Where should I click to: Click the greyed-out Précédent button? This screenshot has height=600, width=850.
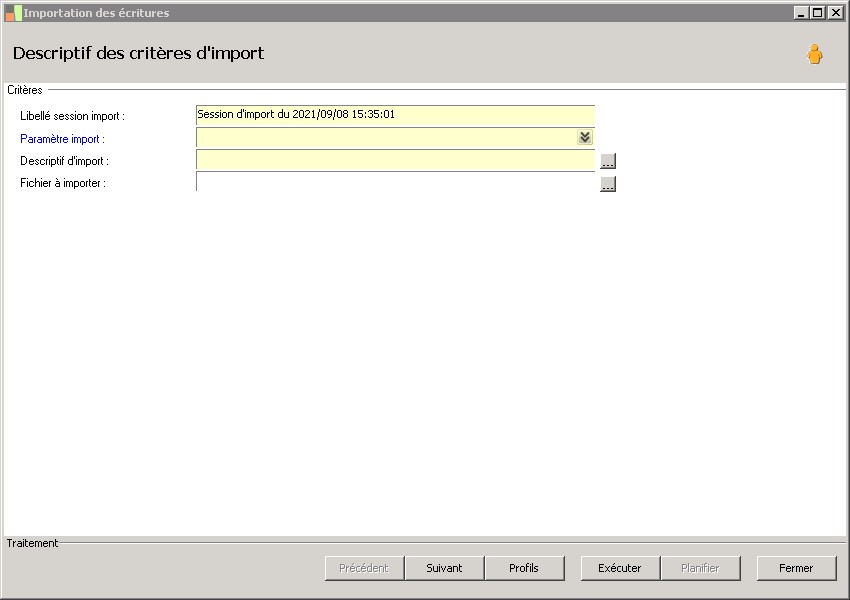click(364, 568)
